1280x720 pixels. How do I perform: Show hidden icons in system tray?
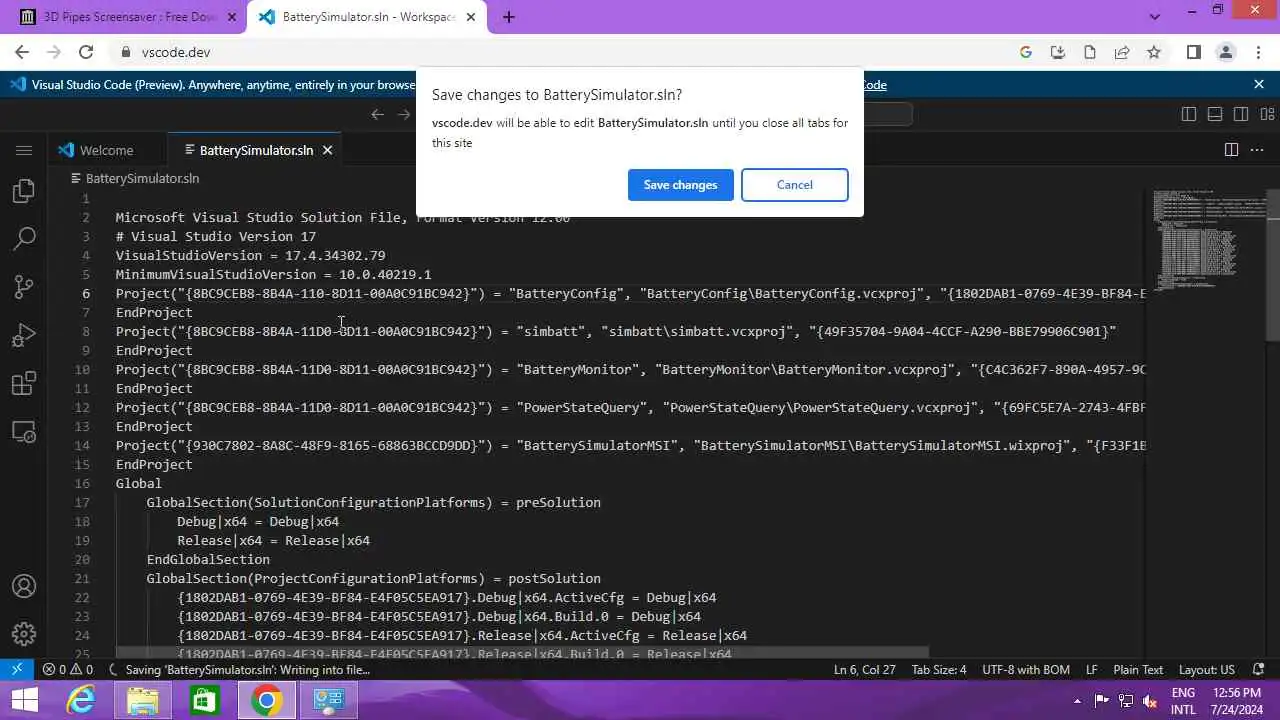pyautogui.click(x=1077, y=700)
